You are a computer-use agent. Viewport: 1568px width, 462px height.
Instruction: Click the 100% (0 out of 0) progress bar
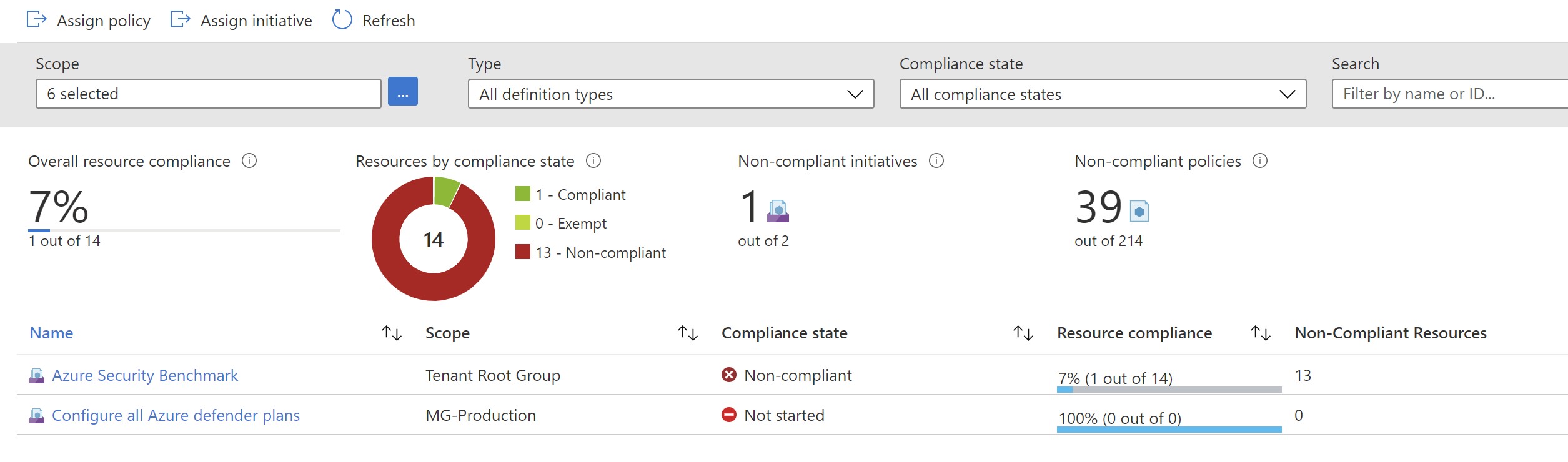(1169, 430)
